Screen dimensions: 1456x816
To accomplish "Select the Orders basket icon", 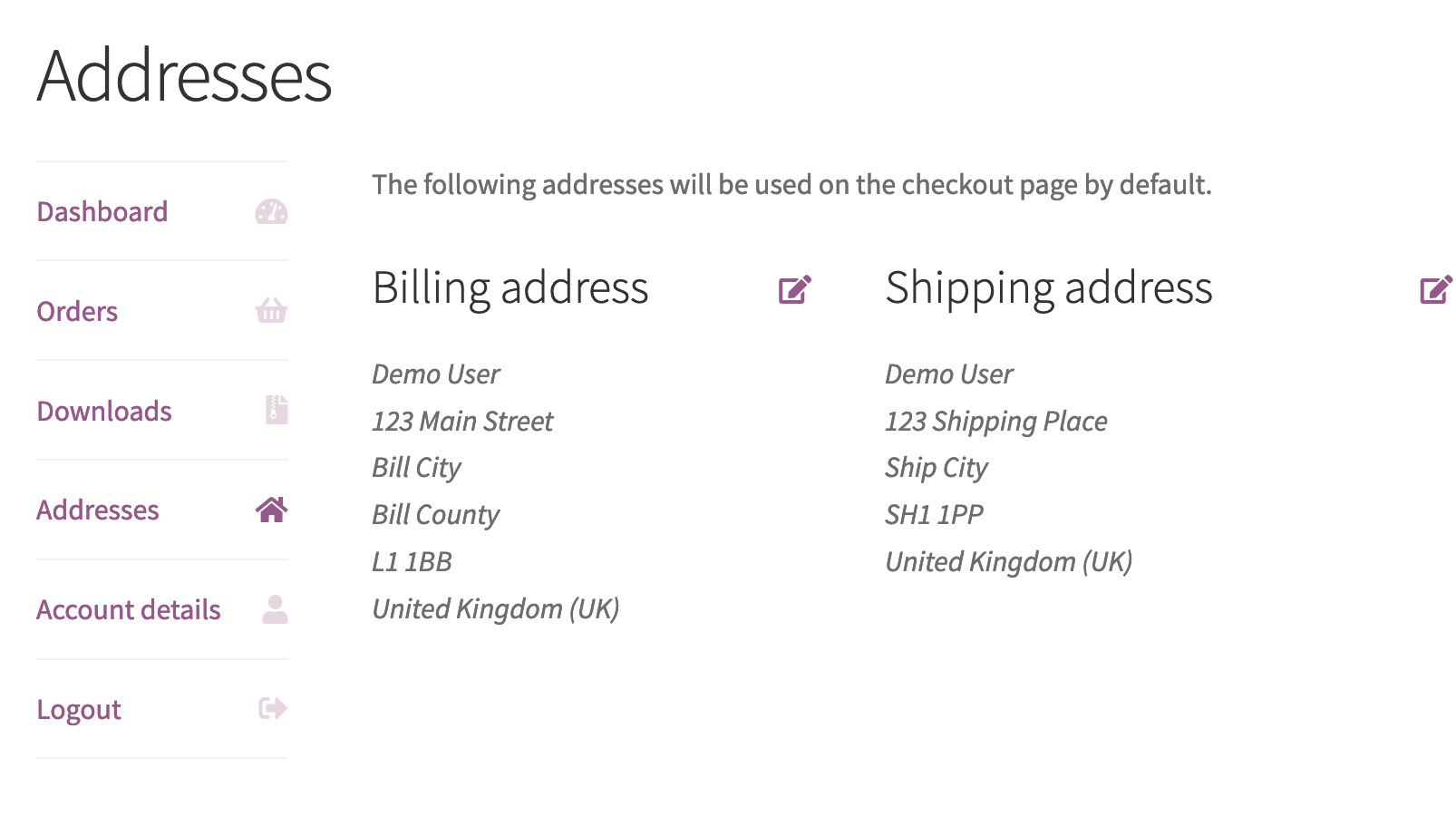I will point(270,311).
